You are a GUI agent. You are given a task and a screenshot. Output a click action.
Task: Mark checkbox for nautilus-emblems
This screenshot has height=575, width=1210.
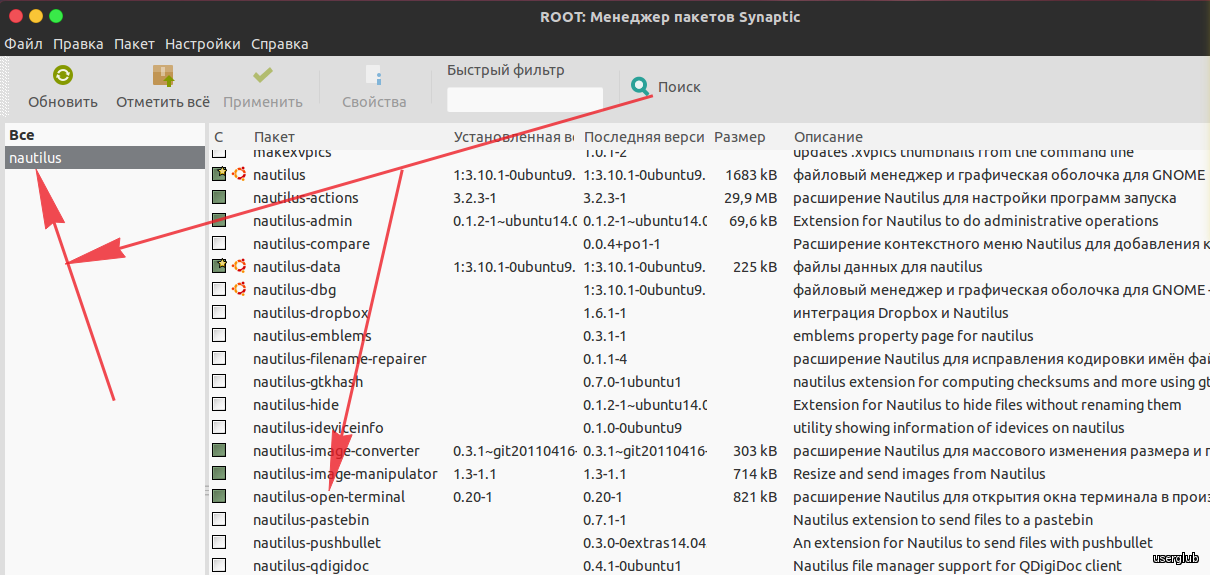coord(219,335)
